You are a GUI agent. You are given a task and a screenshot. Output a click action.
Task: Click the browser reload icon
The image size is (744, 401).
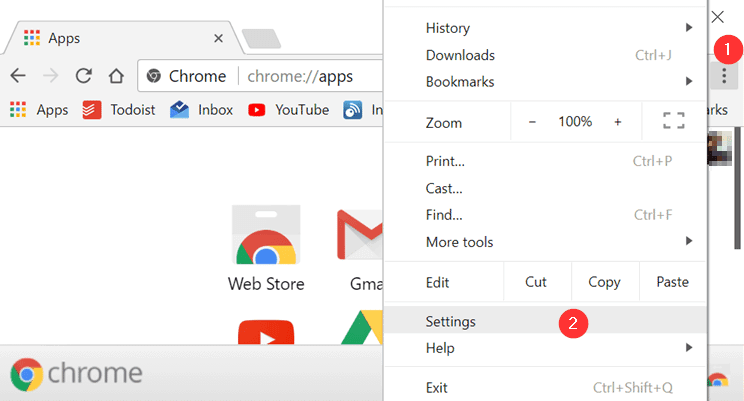tap(84, 76)
